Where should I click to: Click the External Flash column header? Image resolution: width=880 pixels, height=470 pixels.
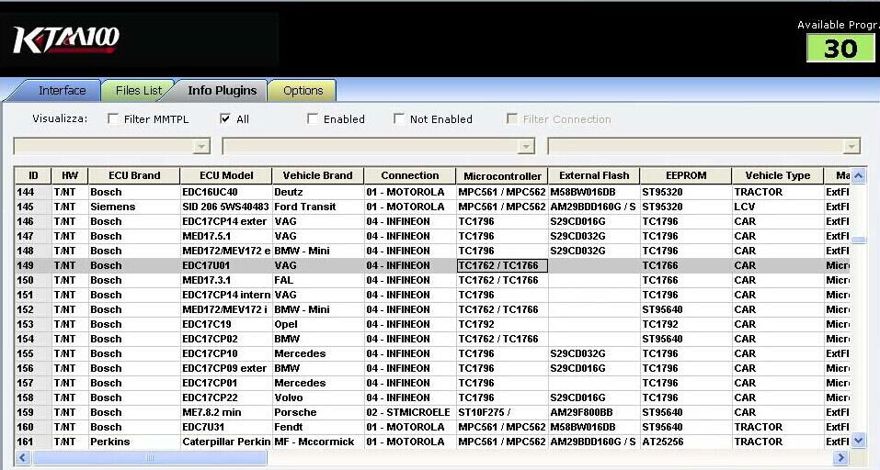(x=594, y=176)
